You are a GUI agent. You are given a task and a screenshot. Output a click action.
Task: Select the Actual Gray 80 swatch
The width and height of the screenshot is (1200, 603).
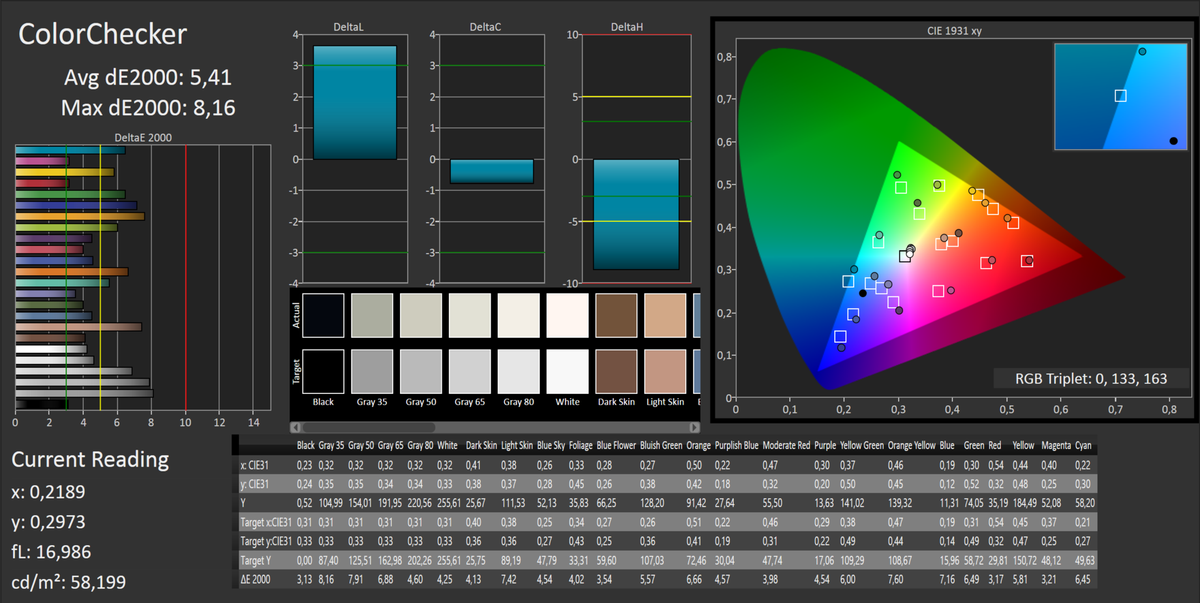pyautogui.click(x=519, y=315)
